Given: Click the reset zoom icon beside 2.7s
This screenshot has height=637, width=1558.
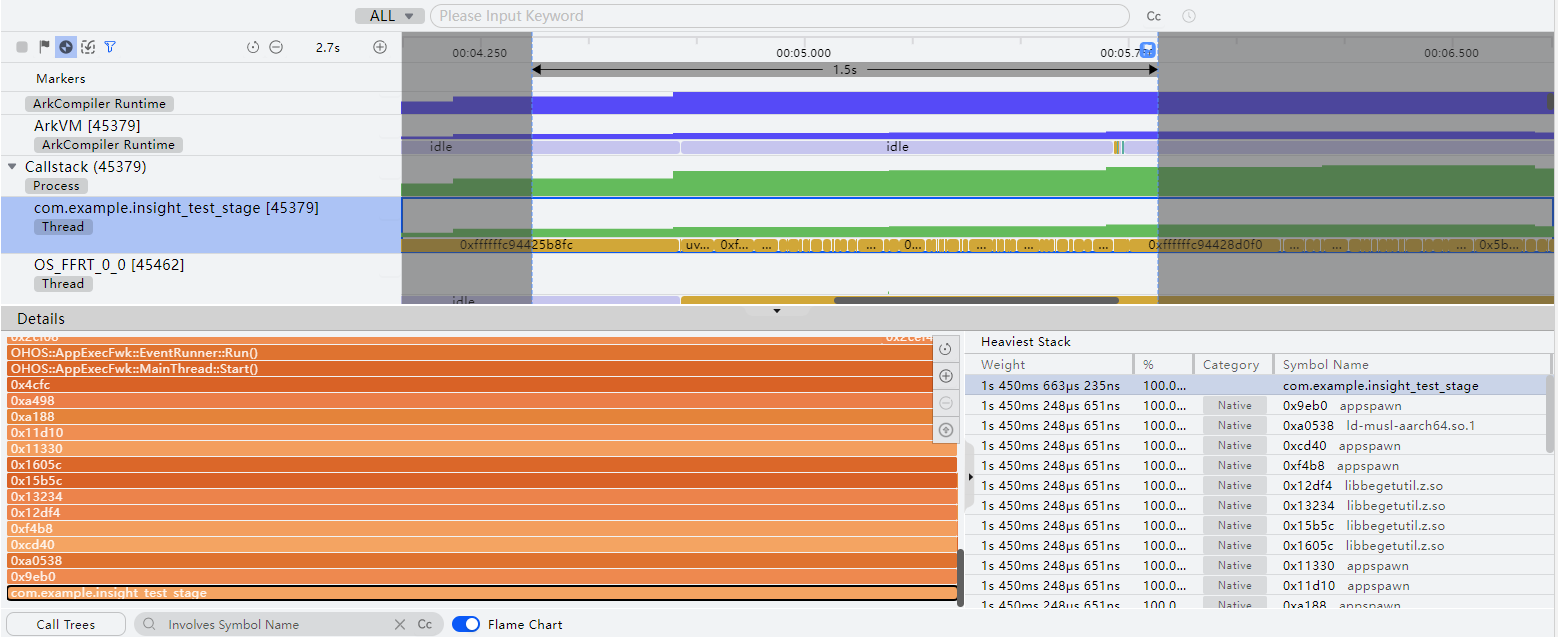Looking at the screenshot, I should click(x=253, y=47).
